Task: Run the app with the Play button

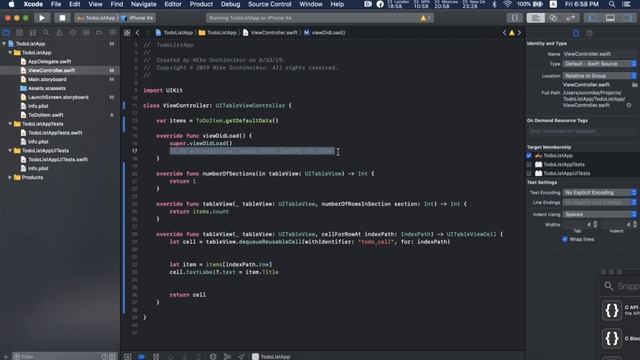Action: click(42, 18)
